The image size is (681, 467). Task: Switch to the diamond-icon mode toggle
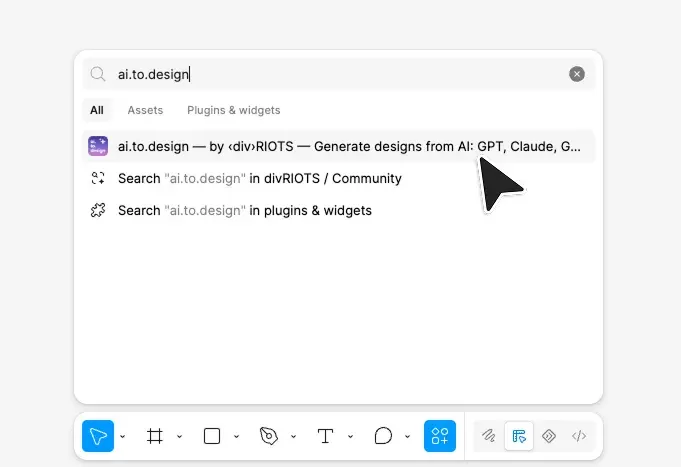[549, 436]
